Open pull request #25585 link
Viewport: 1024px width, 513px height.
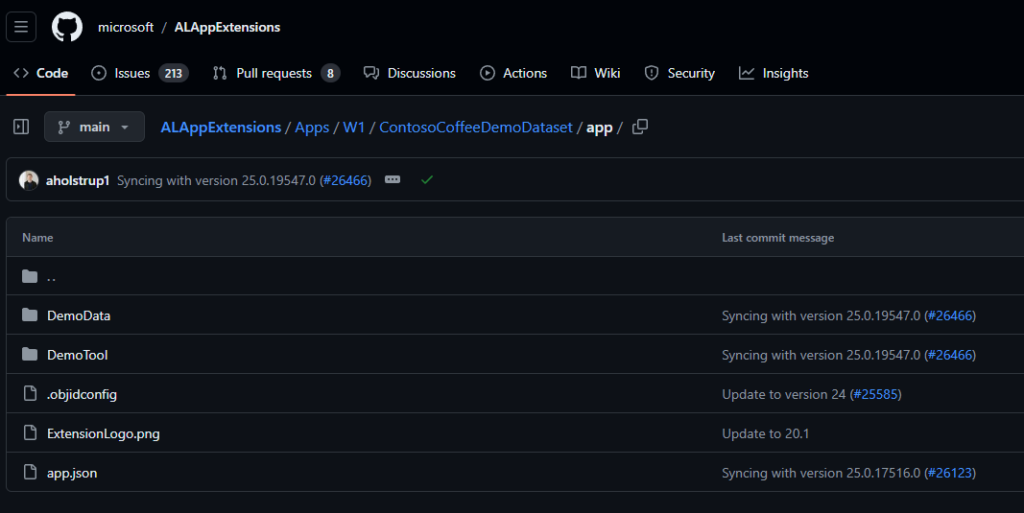[876, 394]
